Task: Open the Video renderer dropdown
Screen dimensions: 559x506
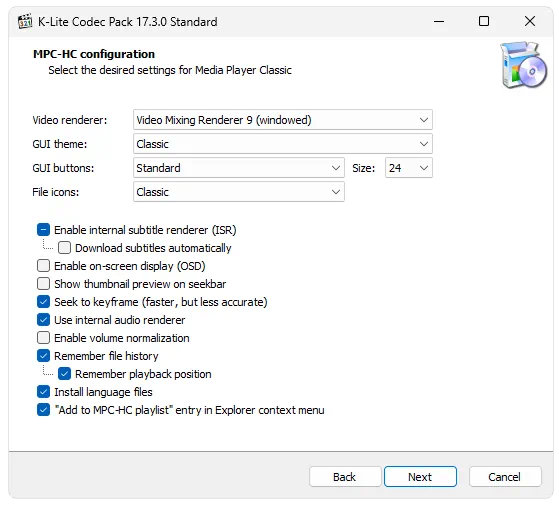Action: (283, 120)
